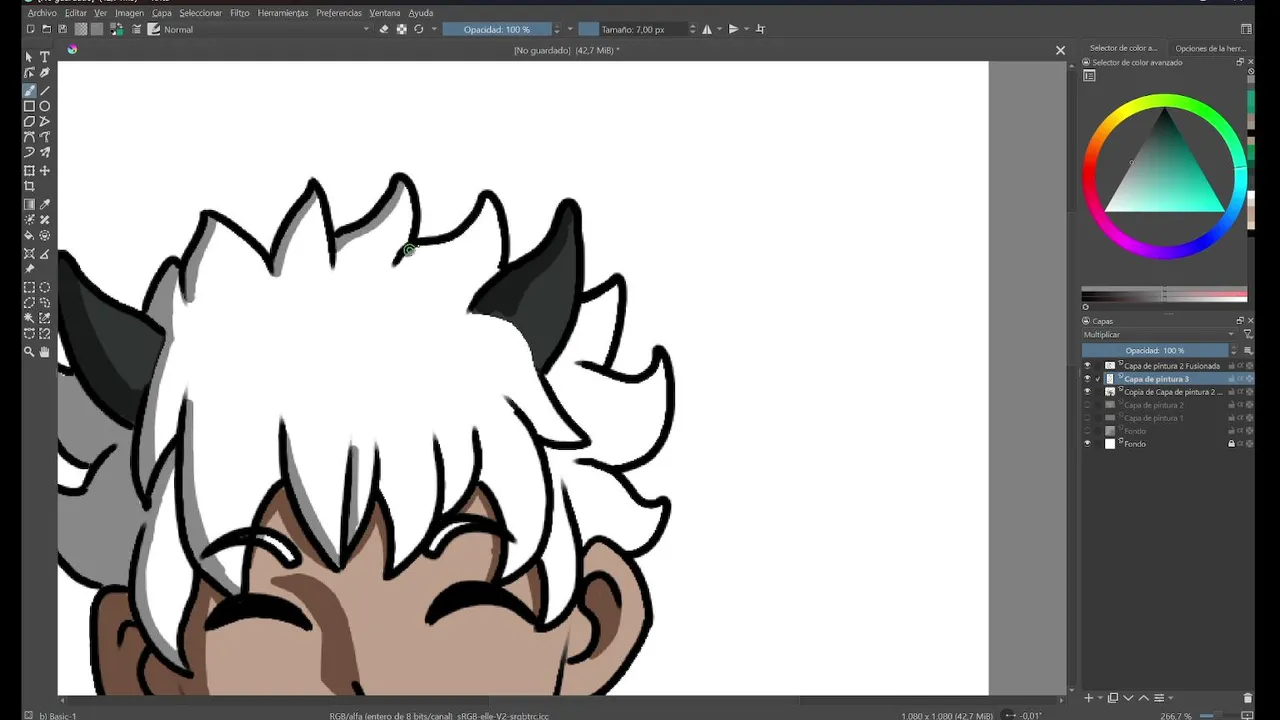
Task: Adjust the brush Tamaño size slider
Action: [632, 29]
